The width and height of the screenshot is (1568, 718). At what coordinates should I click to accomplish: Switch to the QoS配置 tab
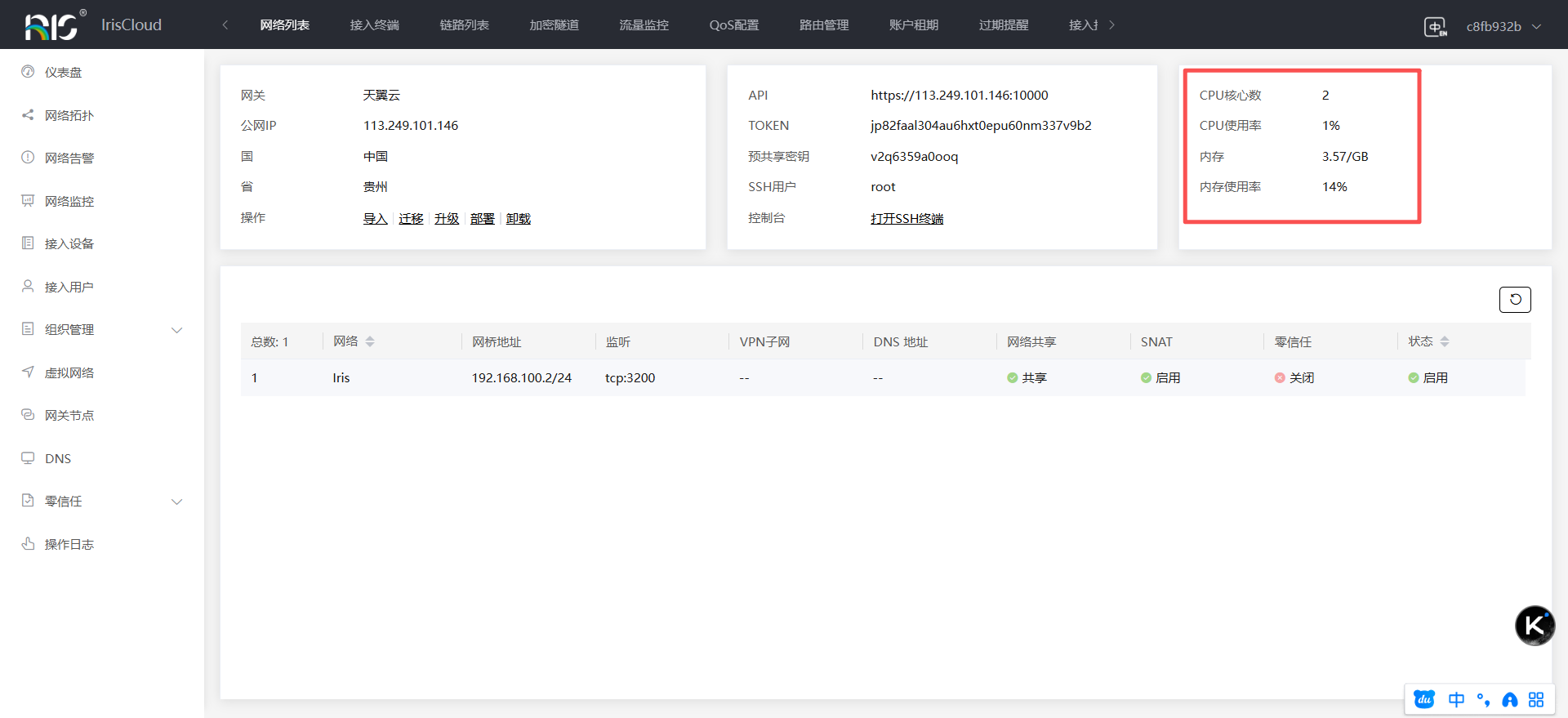point(733,25)
